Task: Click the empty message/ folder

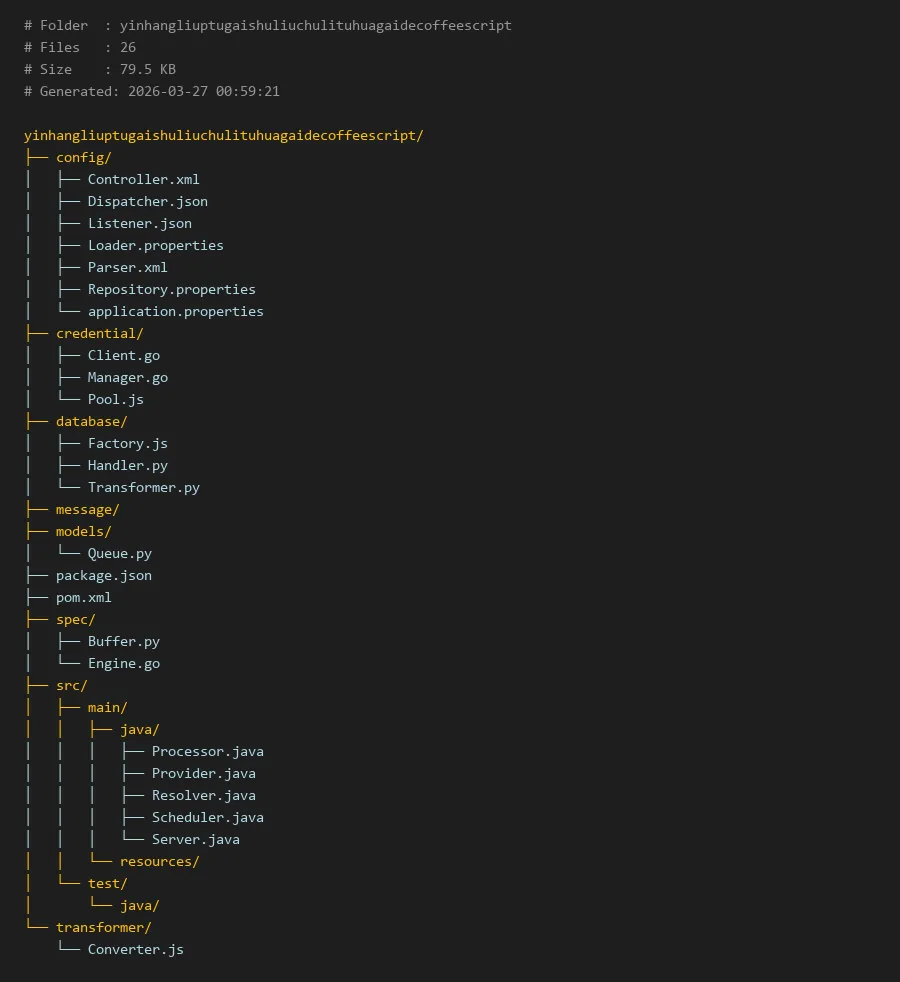Action: click(x=87, y=509)
